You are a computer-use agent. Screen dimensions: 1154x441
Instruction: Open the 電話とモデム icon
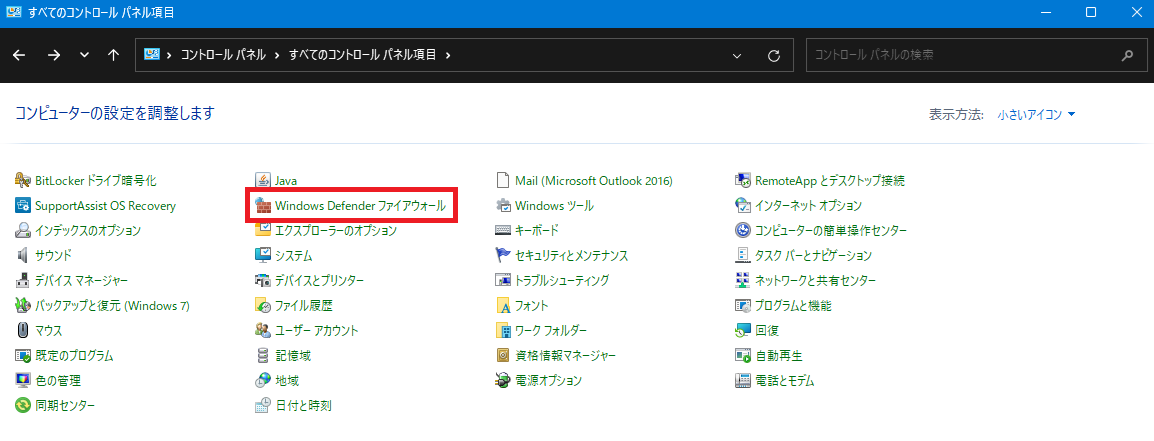point(743,381)
